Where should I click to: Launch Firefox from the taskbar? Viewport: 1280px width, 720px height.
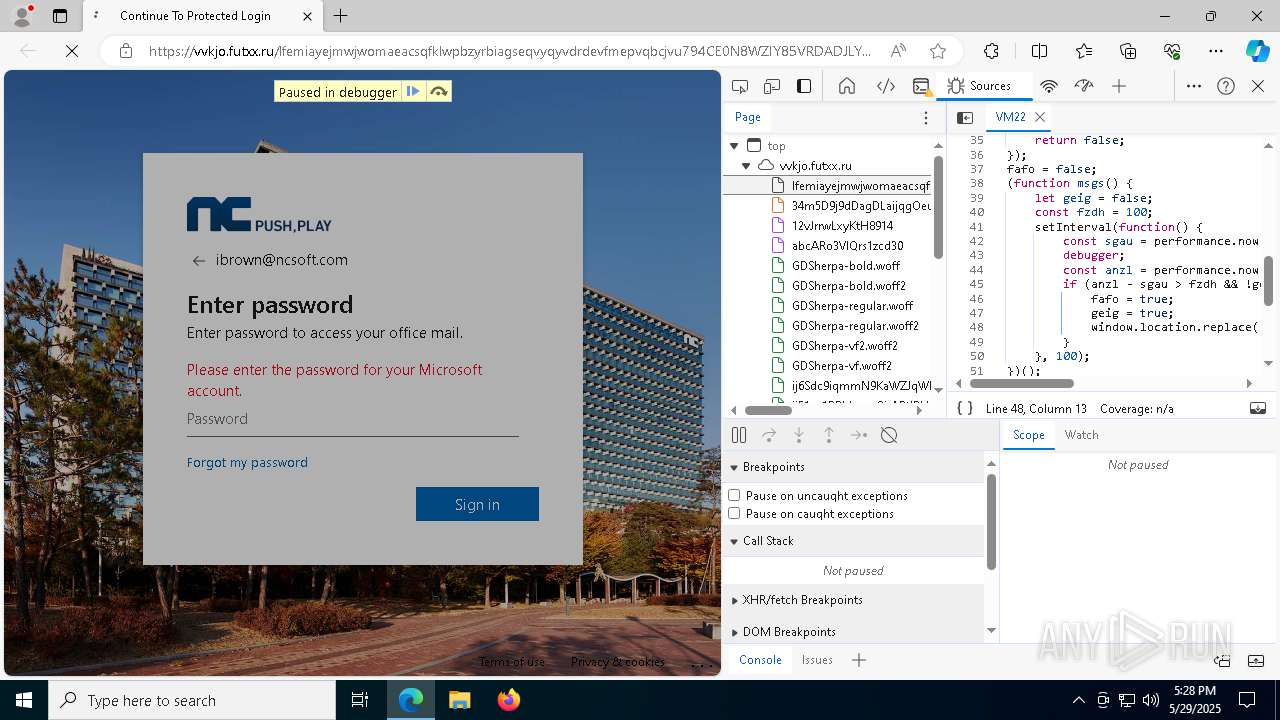(x=509, y=700)
